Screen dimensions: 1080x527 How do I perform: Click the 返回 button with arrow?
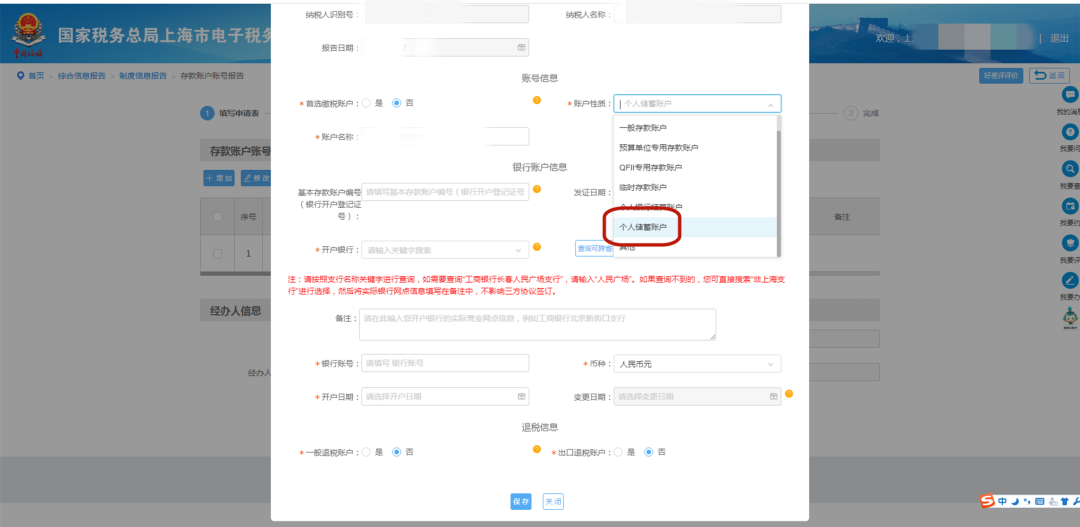pos(1049,76)
